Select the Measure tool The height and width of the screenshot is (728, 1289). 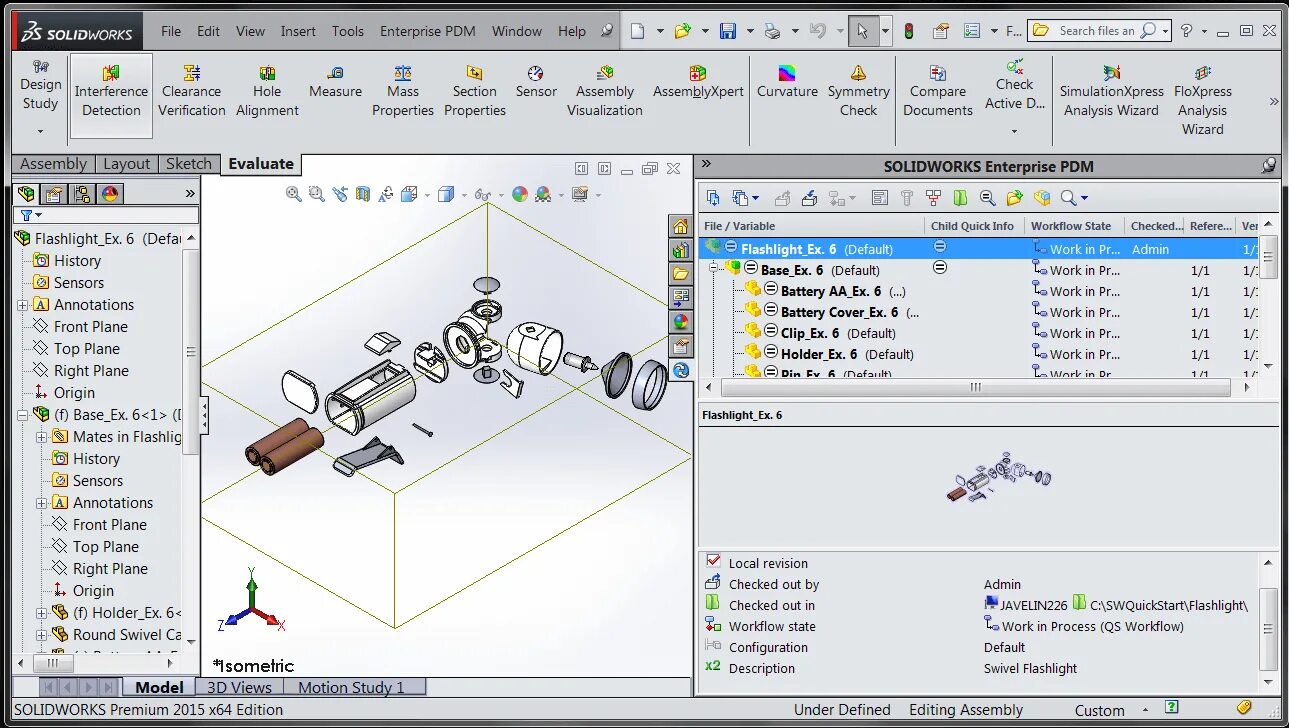[335, 83]
